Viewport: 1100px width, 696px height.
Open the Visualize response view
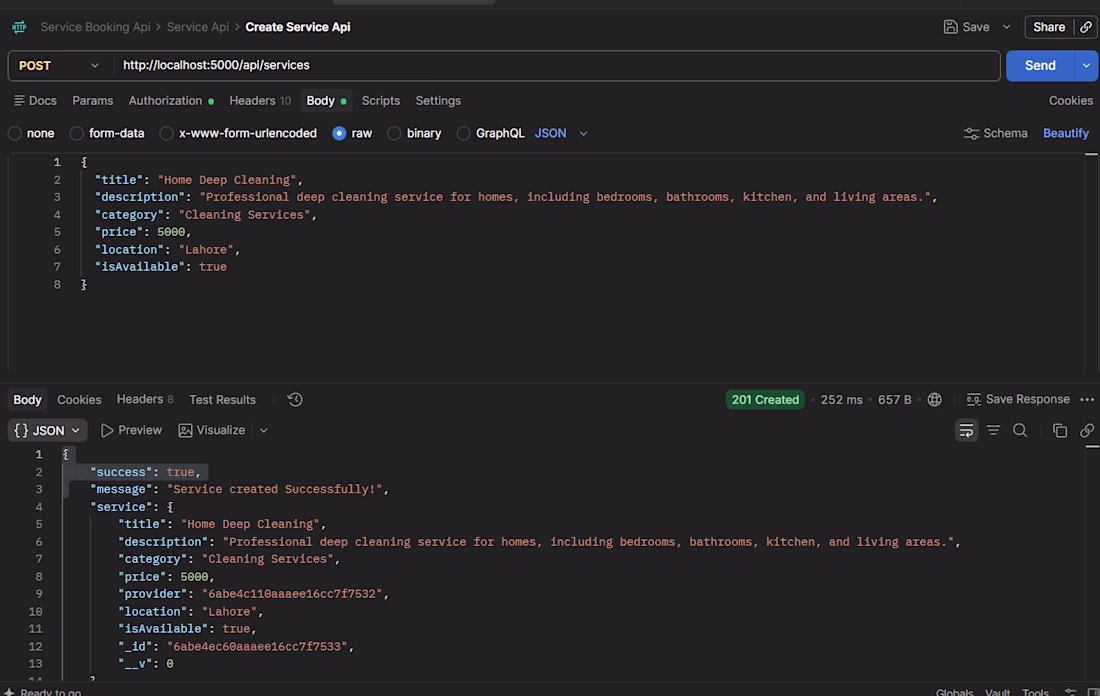212,430
